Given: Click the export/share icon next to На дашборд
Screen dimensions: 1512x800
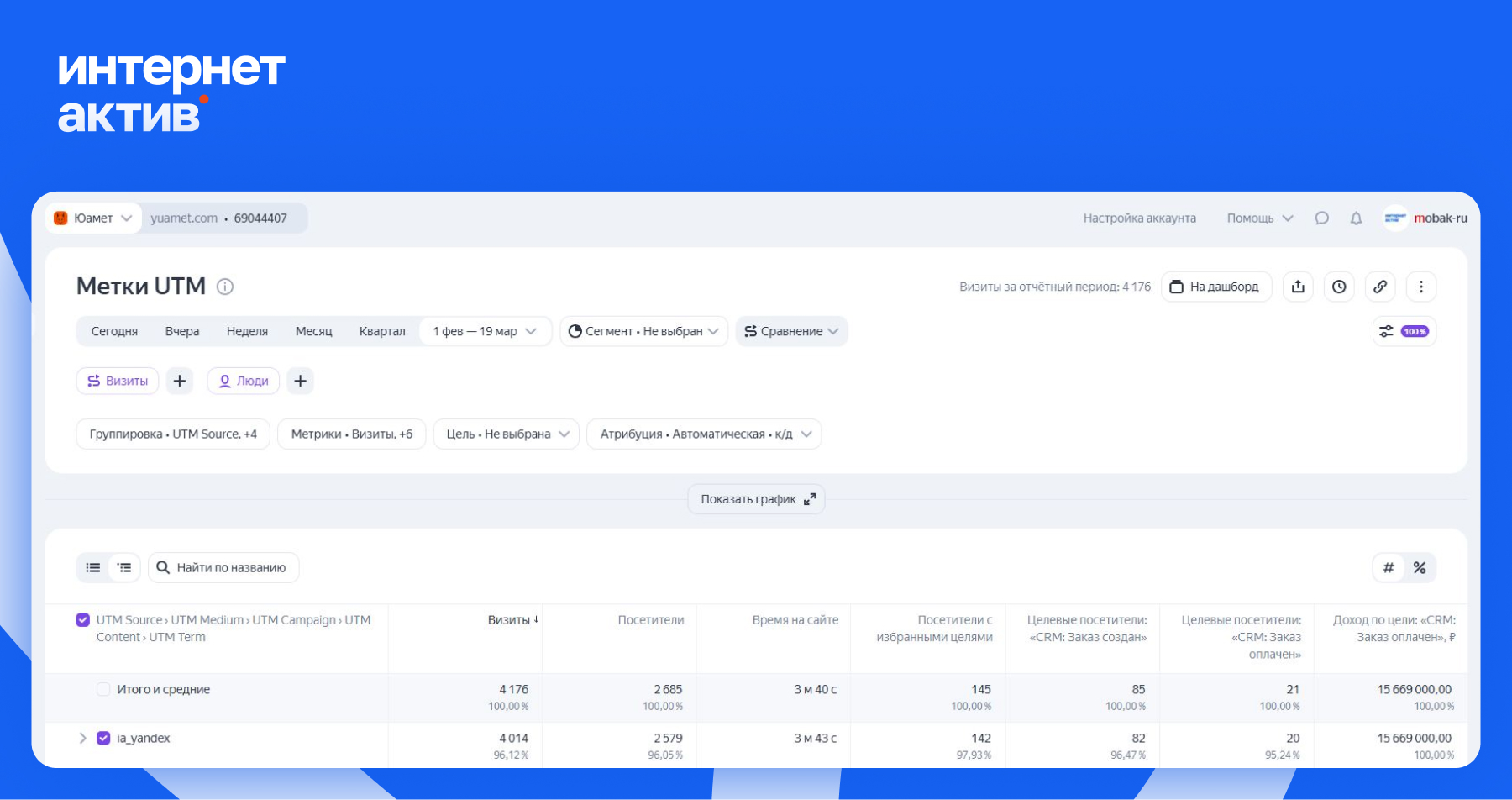Looking at the screenshot, I should pyautogui.click(x=1298, y=287).
